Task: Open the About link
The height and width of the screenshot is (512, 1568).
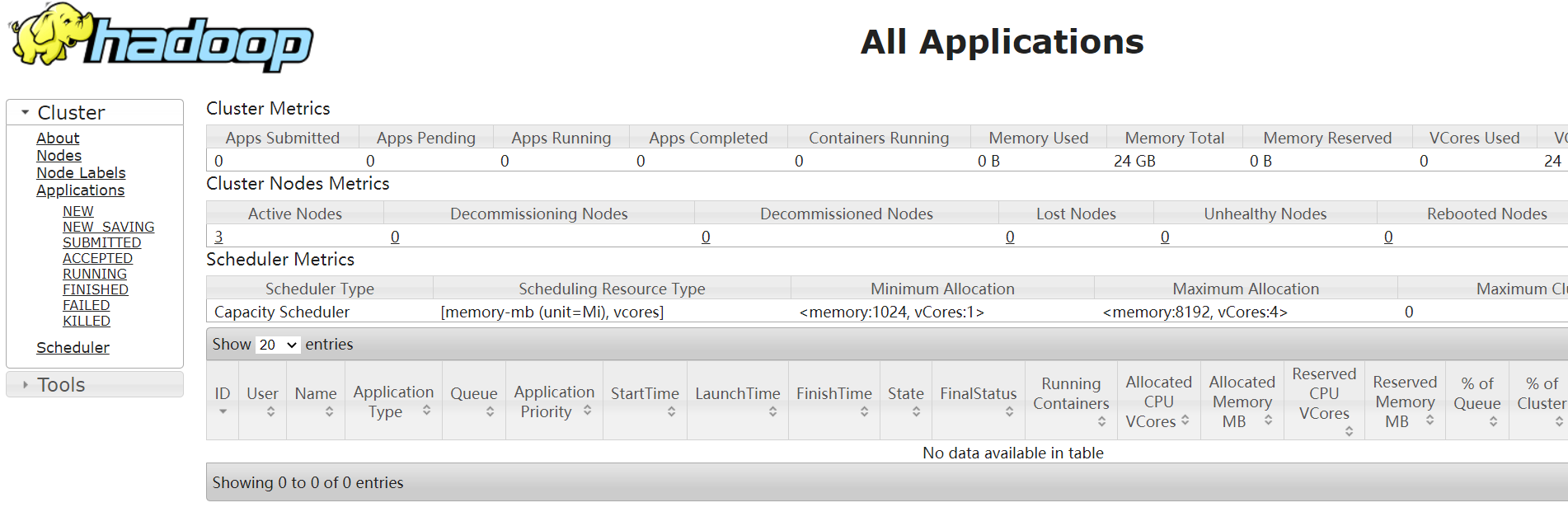Action: point(58,138)
